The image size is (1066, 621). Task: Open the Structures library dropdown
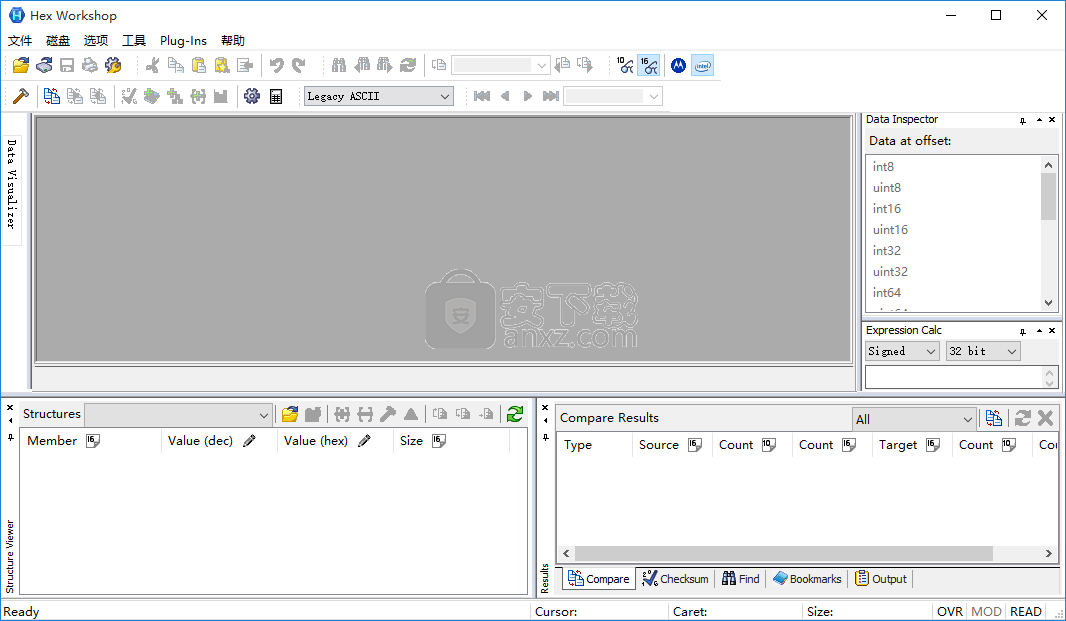[x=178, y=414]
